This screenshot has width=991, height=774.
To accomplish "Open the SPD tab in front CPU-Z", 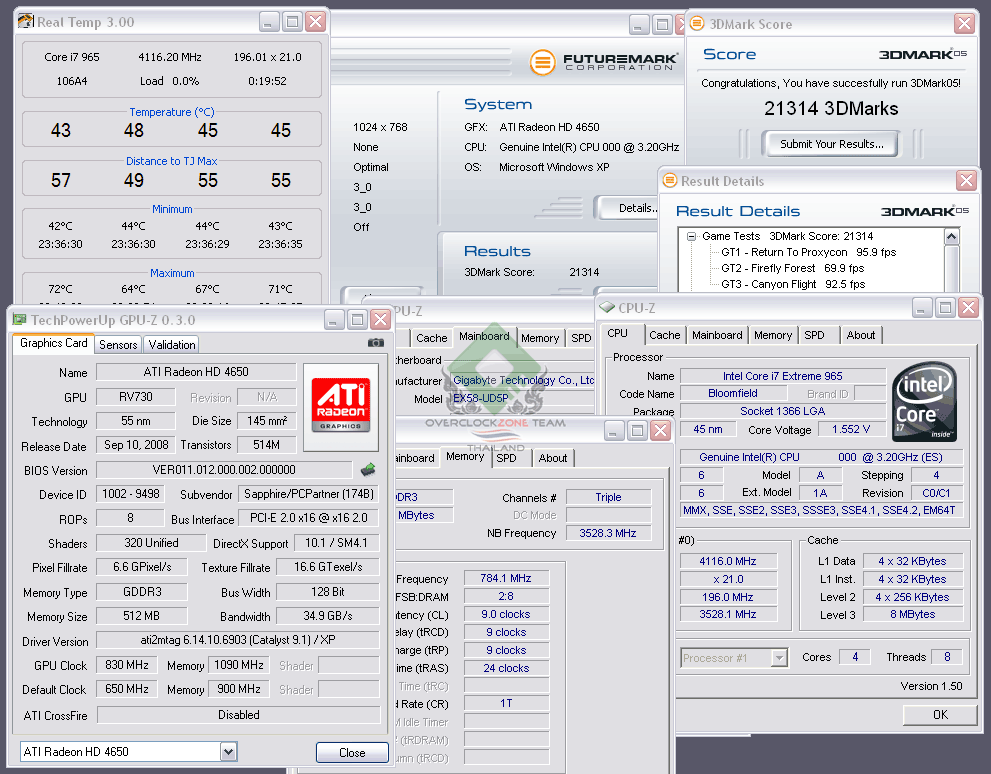I will 815,335.
